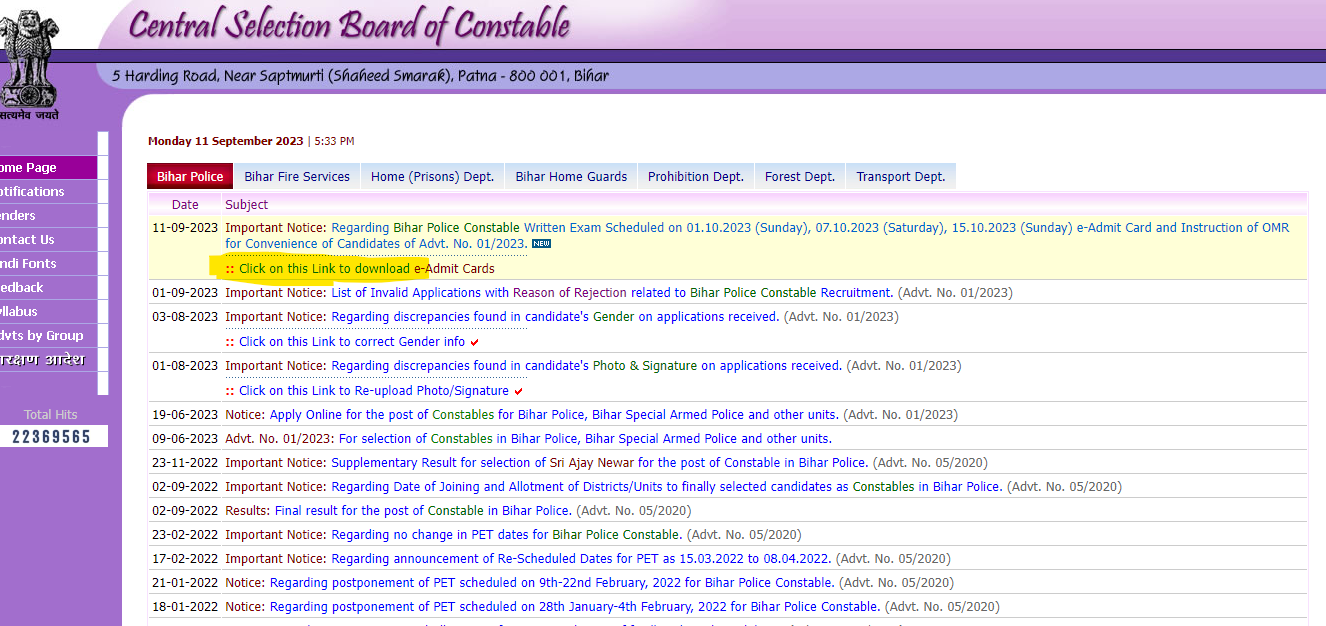Open Contact Us sidebar item
The image size is (1326, 626).
48,240
